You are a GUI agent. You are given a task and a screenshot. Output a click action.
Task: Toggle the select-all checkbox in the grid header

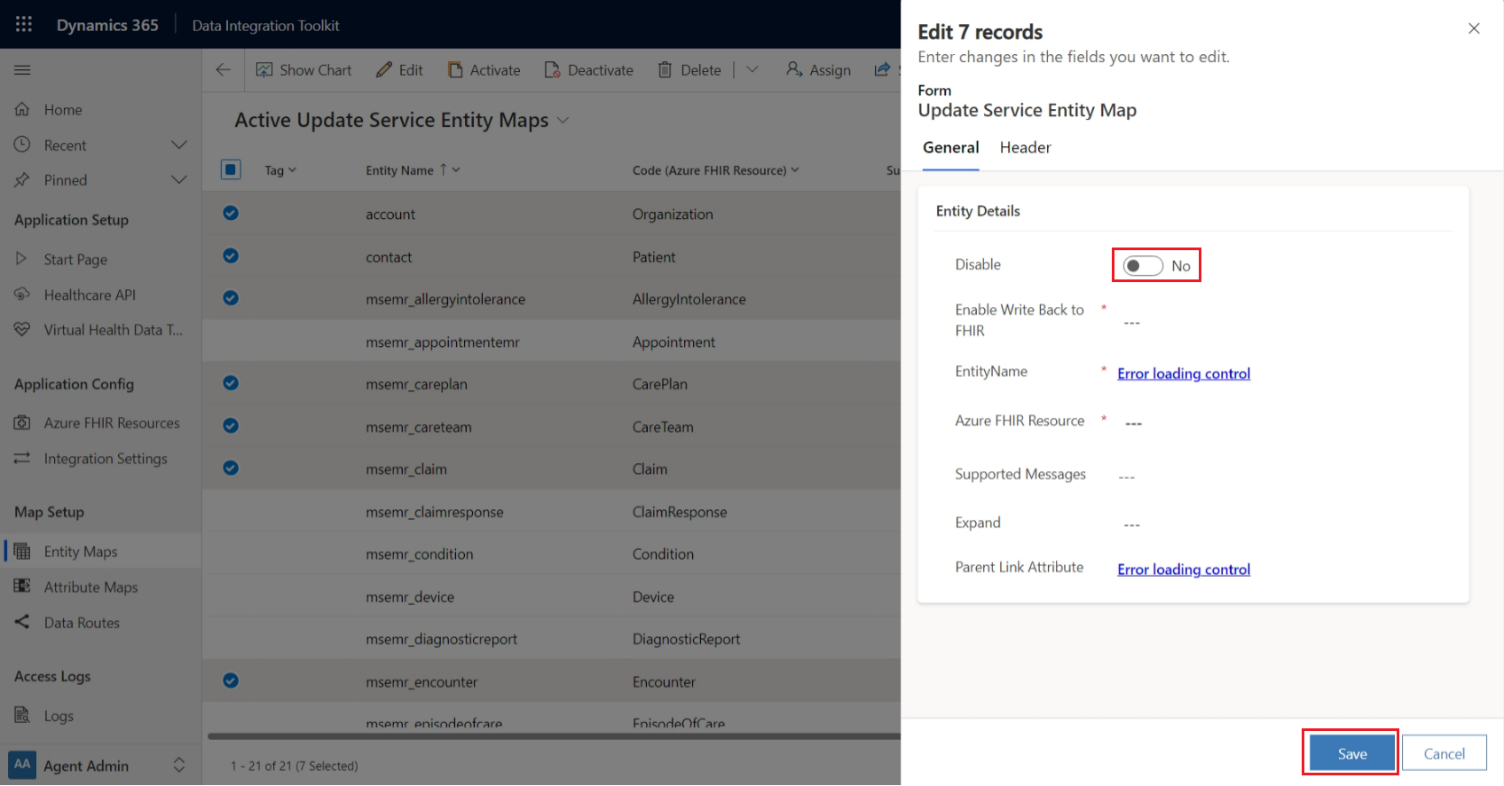tap(230, 170)
